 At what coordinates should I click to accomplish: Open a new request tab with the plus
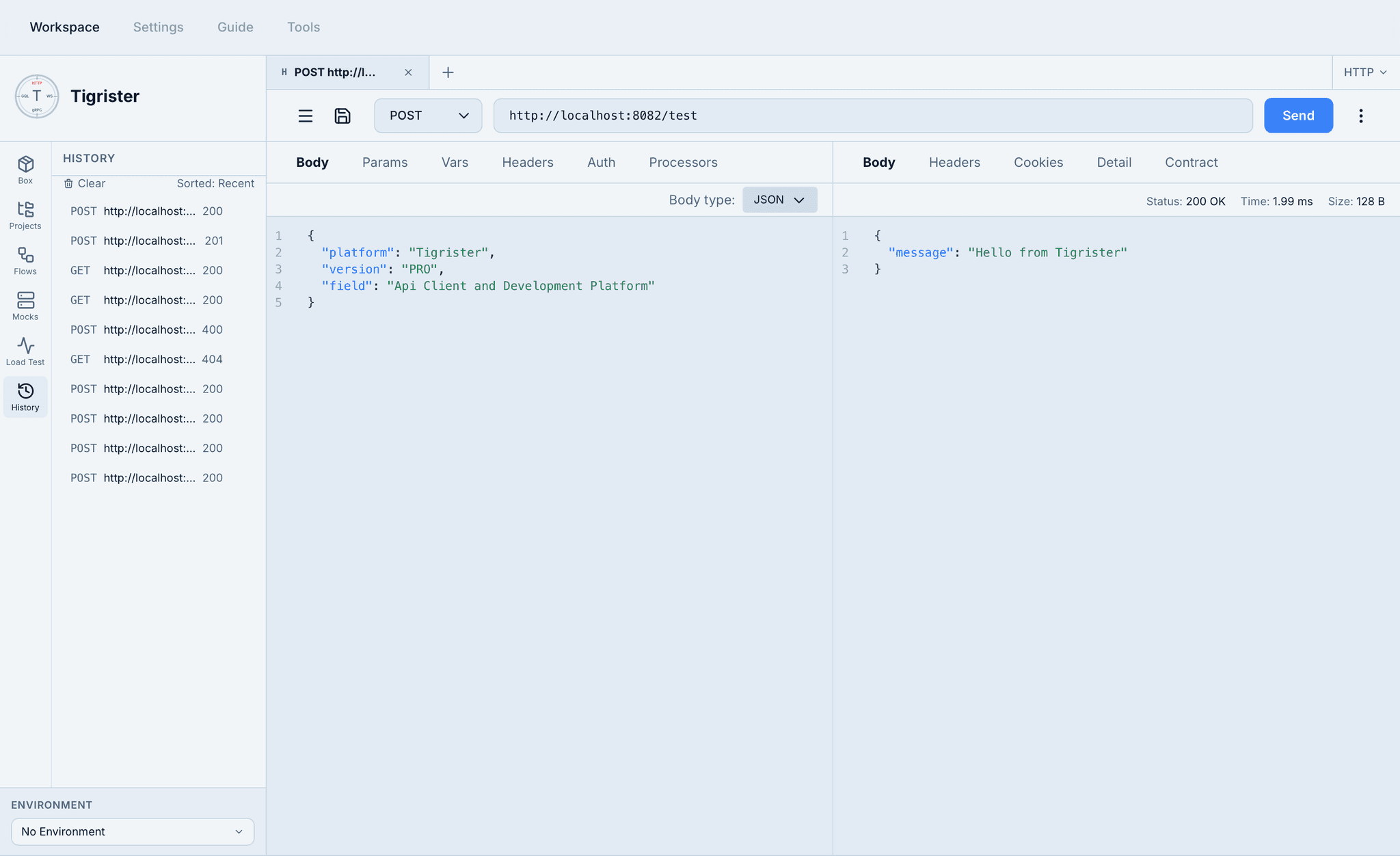pos(448,72)
